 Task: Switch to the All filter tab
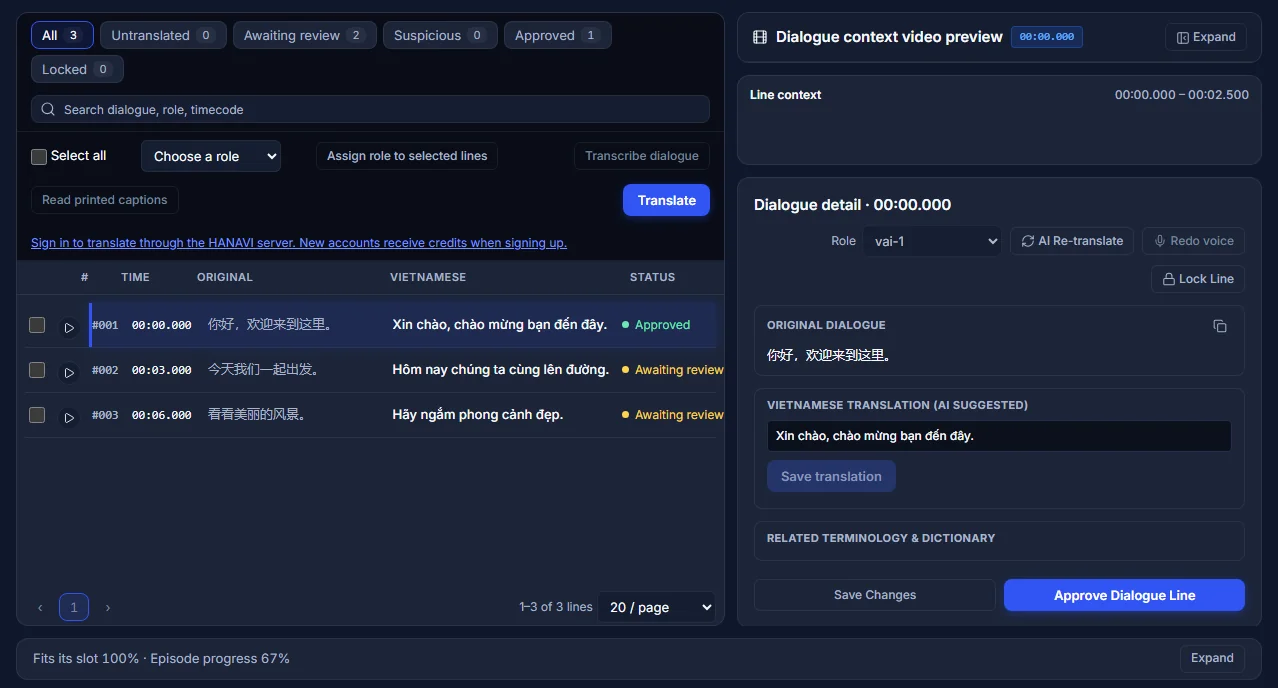pos(62,35)
